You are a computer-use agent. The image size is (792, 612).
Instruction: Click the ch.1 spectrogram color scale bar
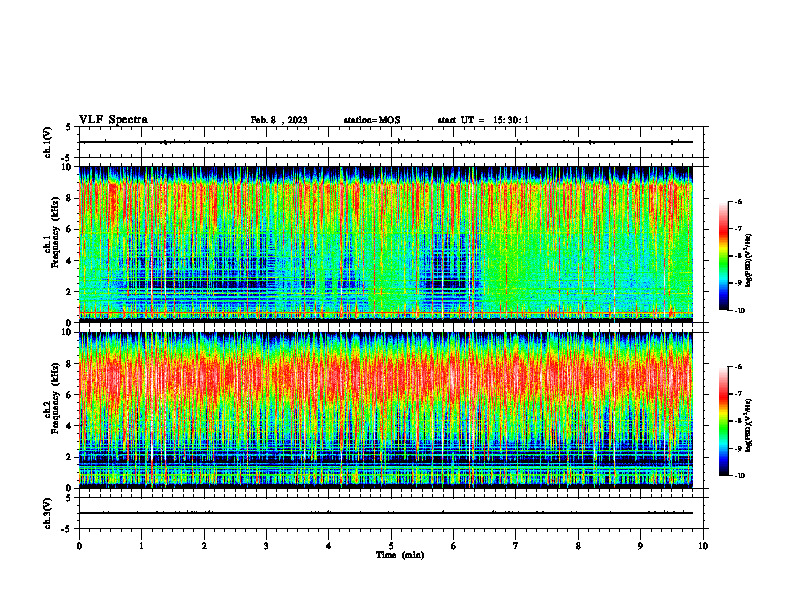(724, 256)
